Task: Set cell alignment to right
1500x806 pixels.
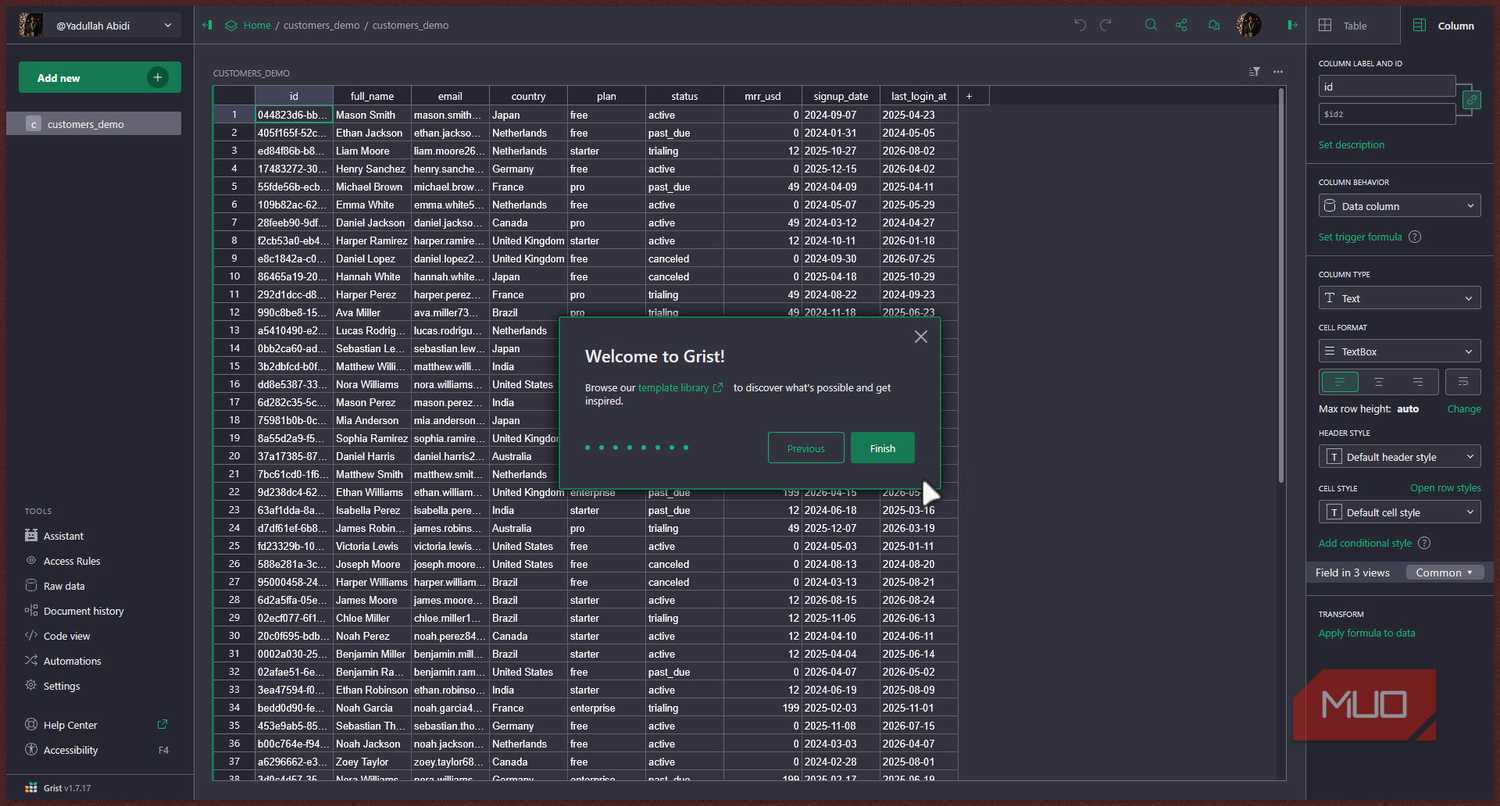Action: [1418, 381]
